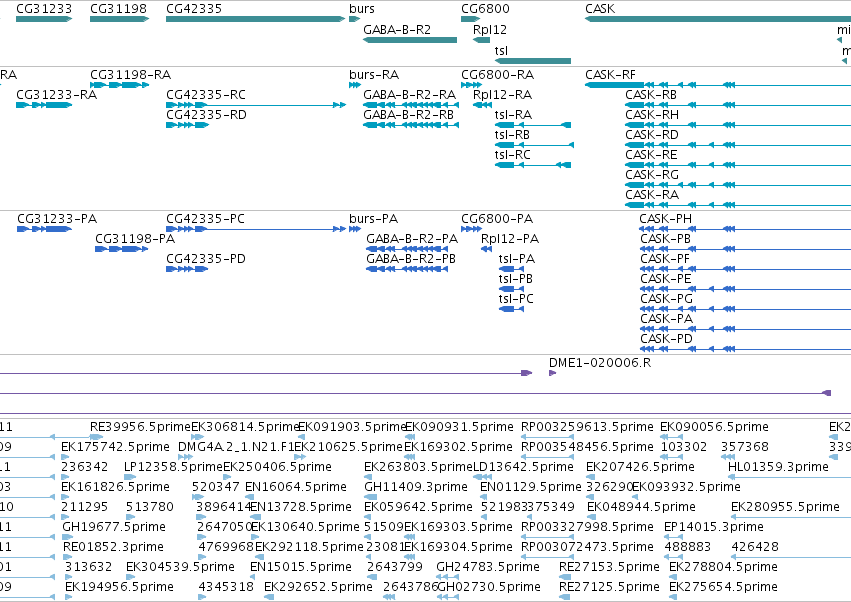Viewport: 851px width, 602px height.
Task: Select the CASK-RE transcript label
Action: point(651,155)
